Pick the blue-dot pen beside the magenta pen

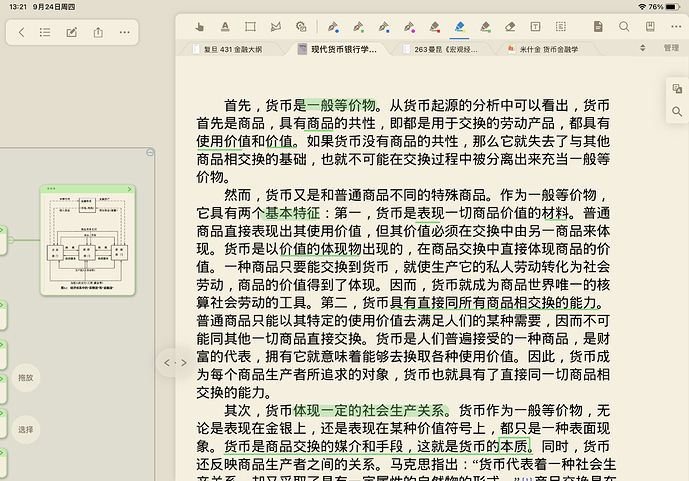coord(384,27)
